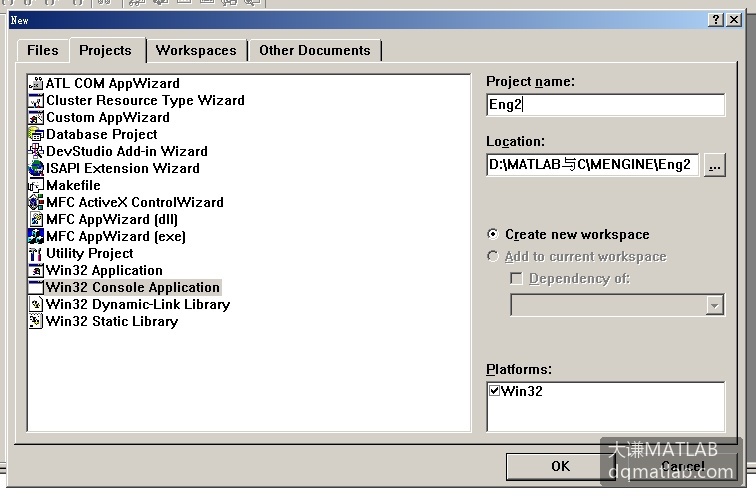Image resolution: width=756 pixels, height=499 pixels.
Task: Click the "Win32" platform label
Action: point(522,391)
